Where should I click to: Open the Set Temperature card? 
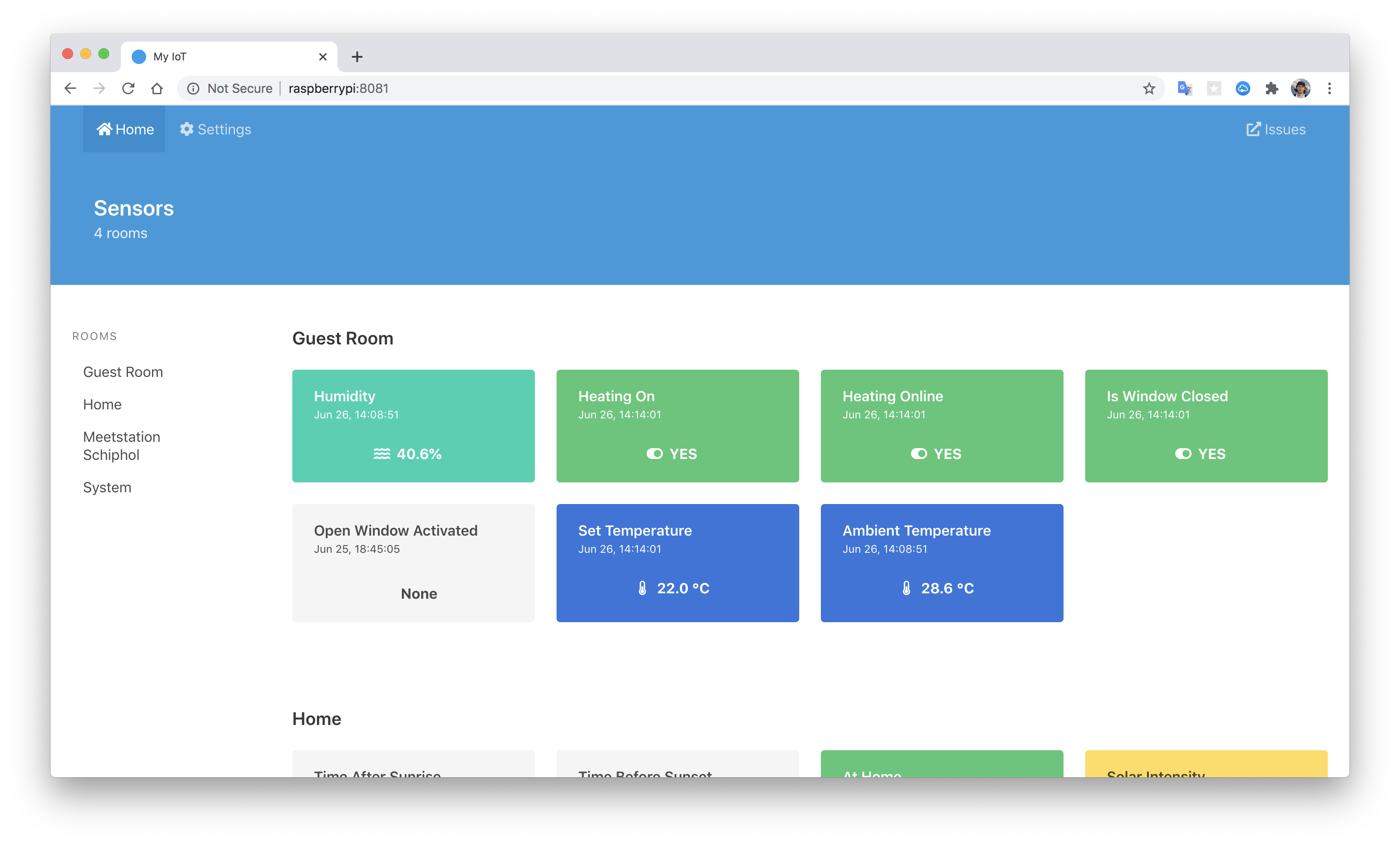tap(677, 563)
